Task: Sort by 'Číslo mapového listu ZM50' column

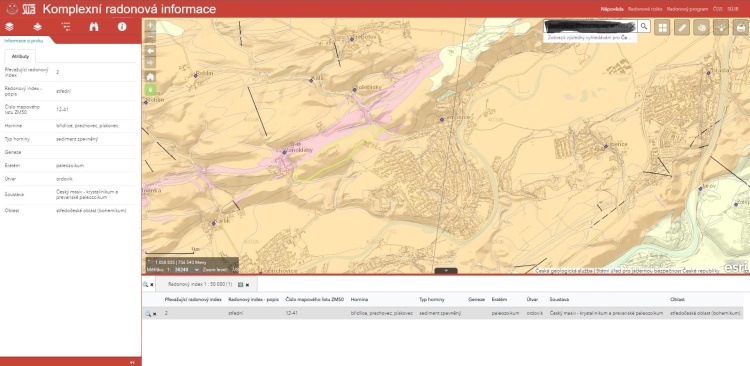Action: pyautogui.click(x=315, y=299)
